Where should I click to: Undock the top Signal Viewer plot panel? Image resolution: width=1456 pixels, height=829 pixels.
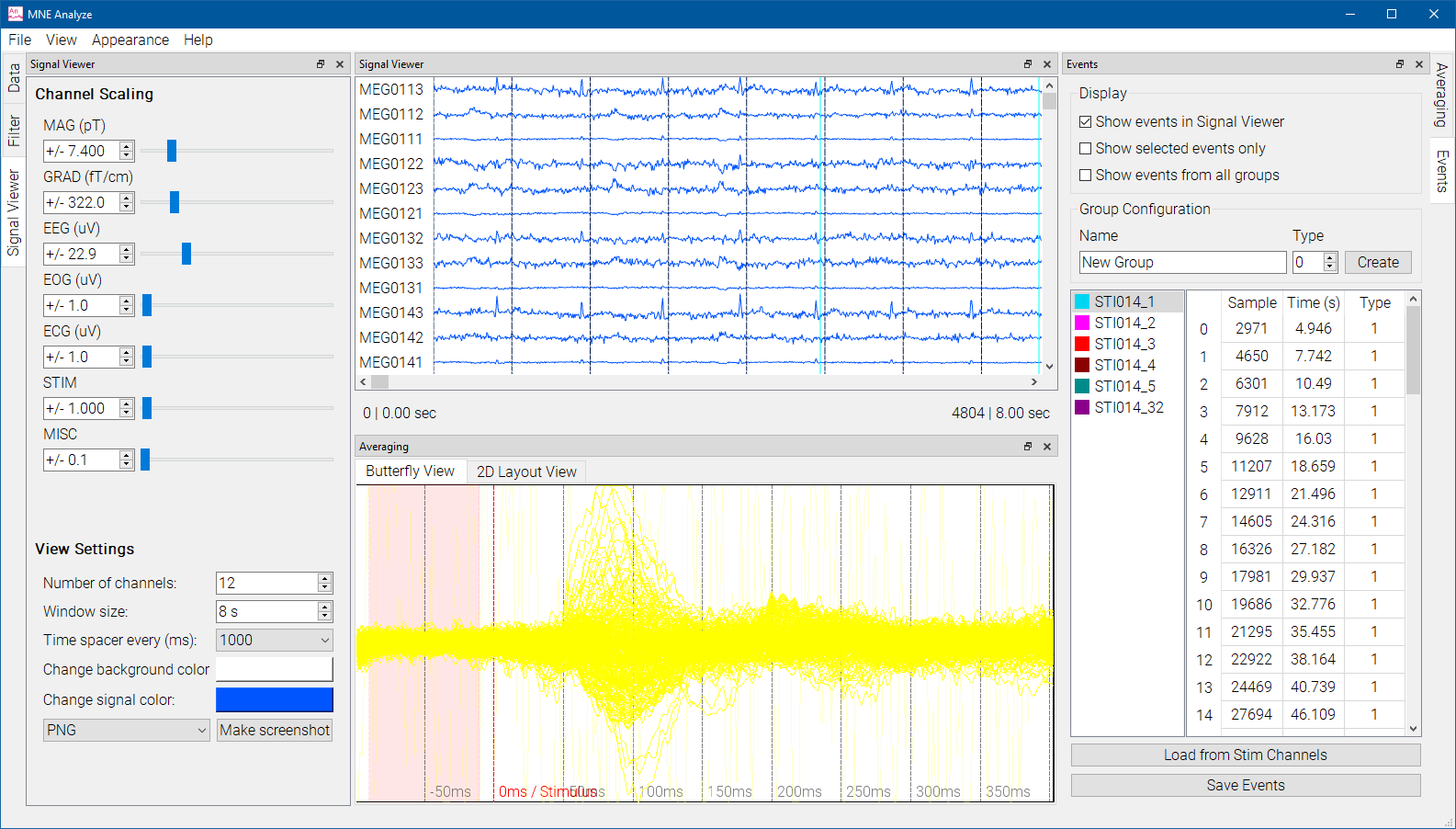click(x=1027, y=64)
